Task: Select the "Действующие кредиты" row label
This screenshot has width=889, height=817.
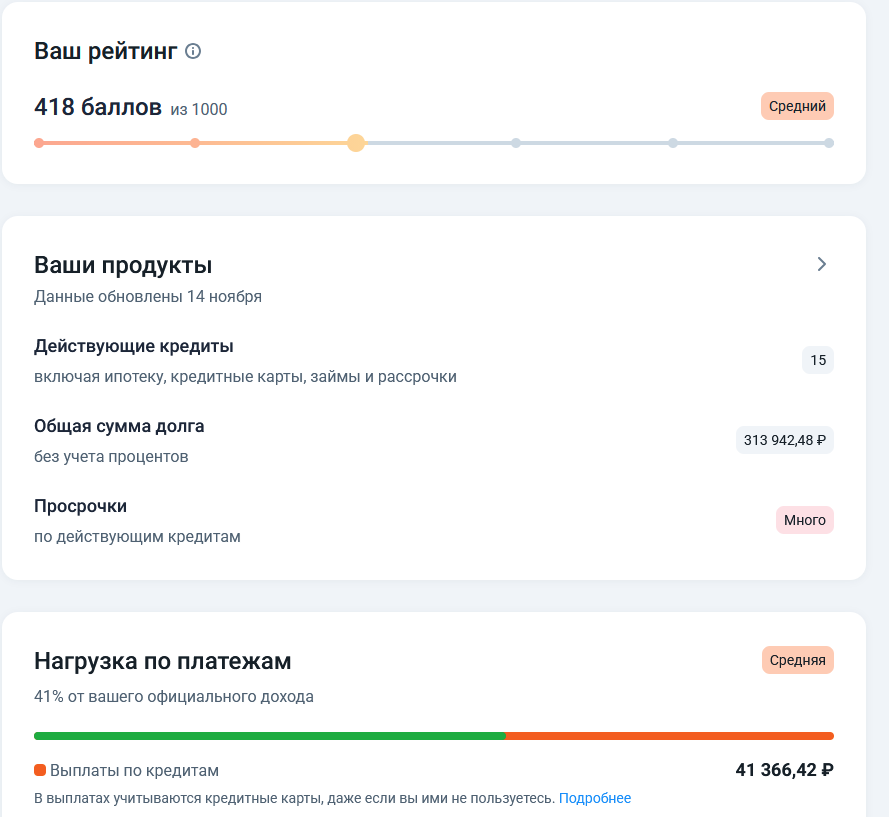Action: point(134,346)
